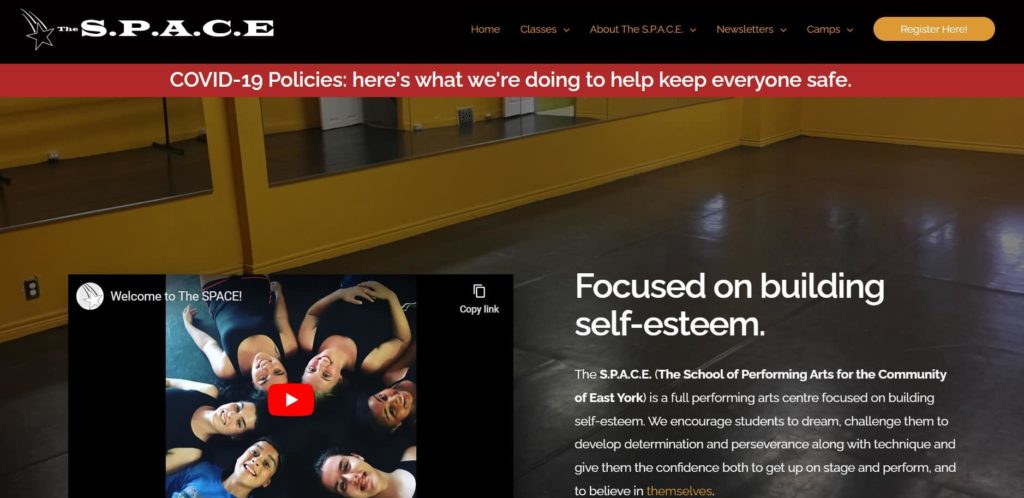Open the Camps menu item
Screen dimensions: 1024x498
[x=823, y=29]
